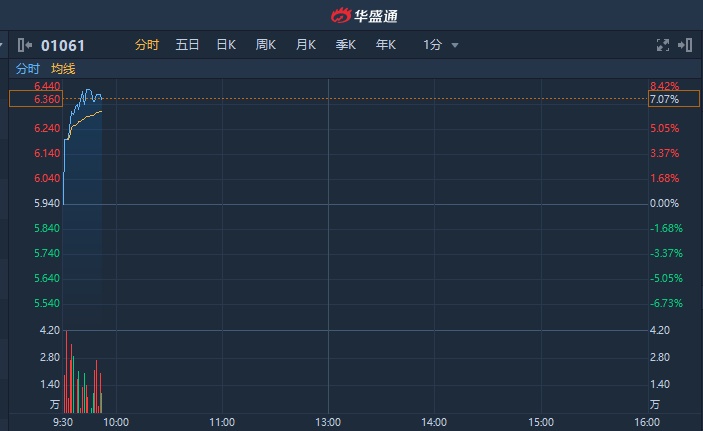The height and width of the screenshot is (431, 703).
Task: Click the 华盛通 logo icon
Action: pos(343,15)
